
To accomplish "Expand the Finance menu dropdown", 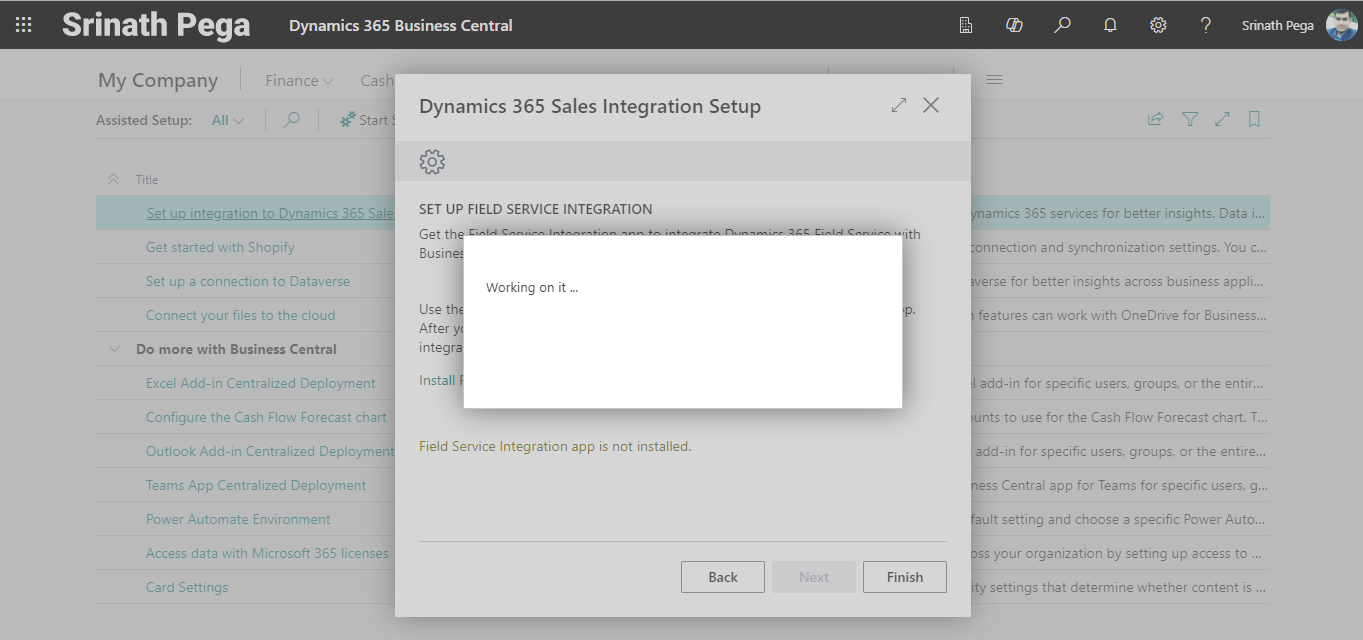I will point(299,81).
